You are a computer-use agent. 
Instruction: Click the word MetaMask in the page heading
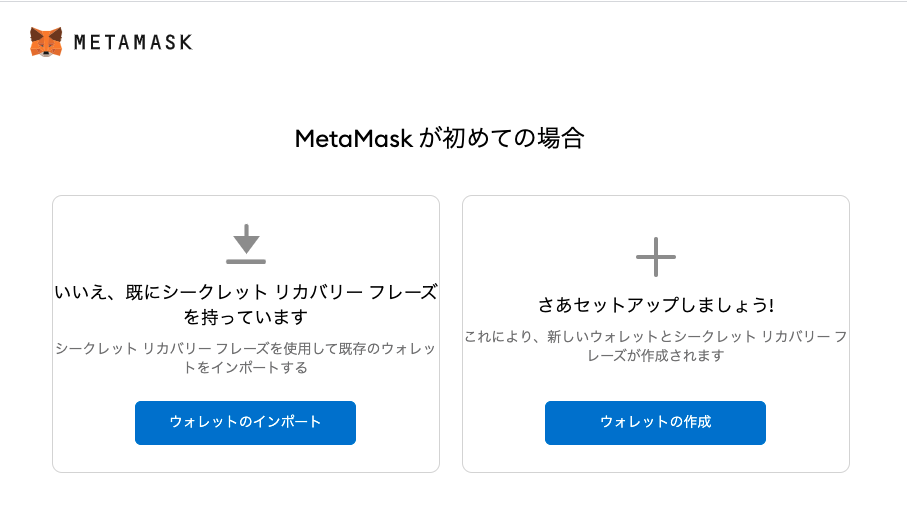pyautogui.click(x=353, y=139)
